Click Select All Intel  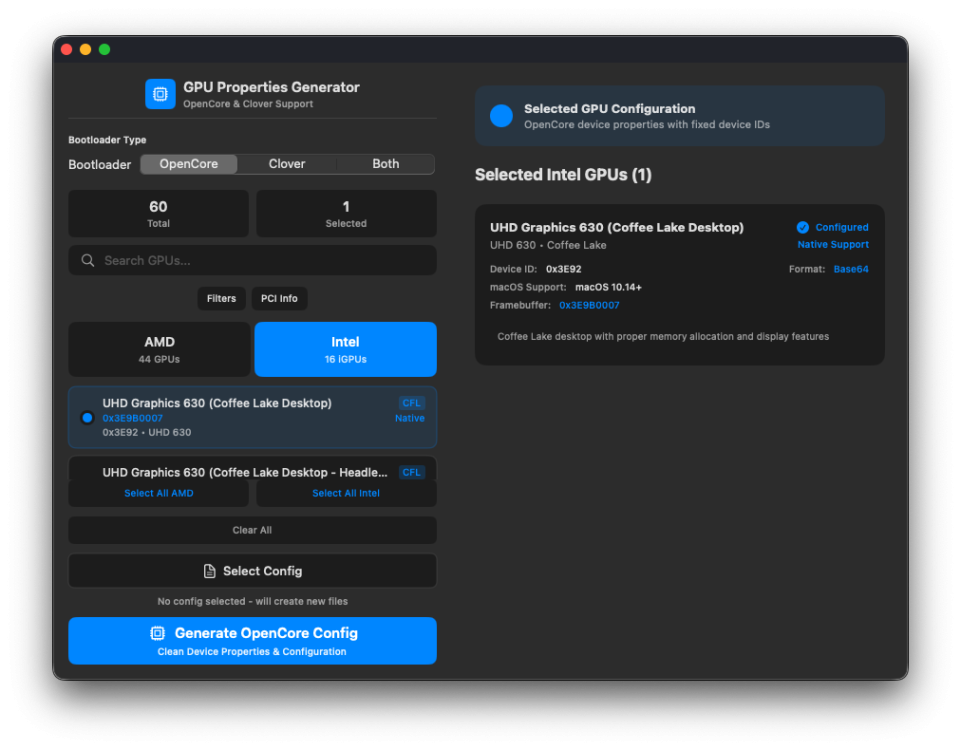pyautogui.click(x=346, y=493)
